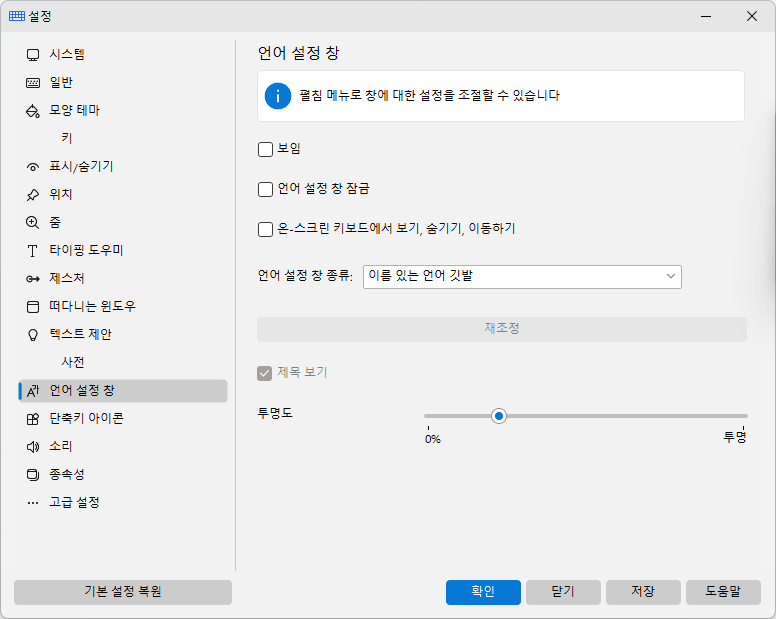Image resolution: width=776 pixels, height=619 pixels.
Task: Click the 위치 pin icon
Action: point(33,195)
